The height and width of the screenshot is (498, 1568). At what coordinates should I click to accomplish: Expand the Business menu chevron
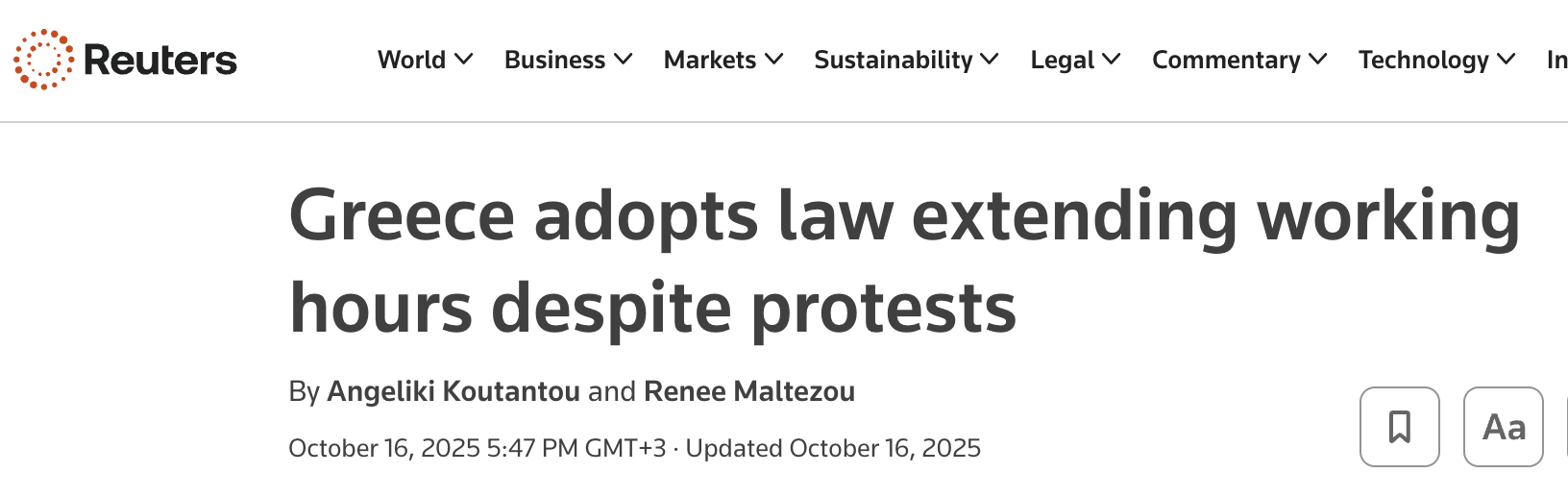coord(624,60)
